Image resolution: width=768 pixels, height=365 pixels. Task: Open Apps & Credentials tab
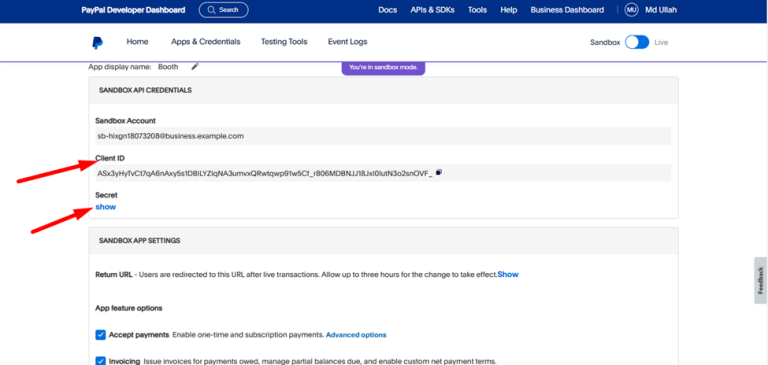pos(206,42)
